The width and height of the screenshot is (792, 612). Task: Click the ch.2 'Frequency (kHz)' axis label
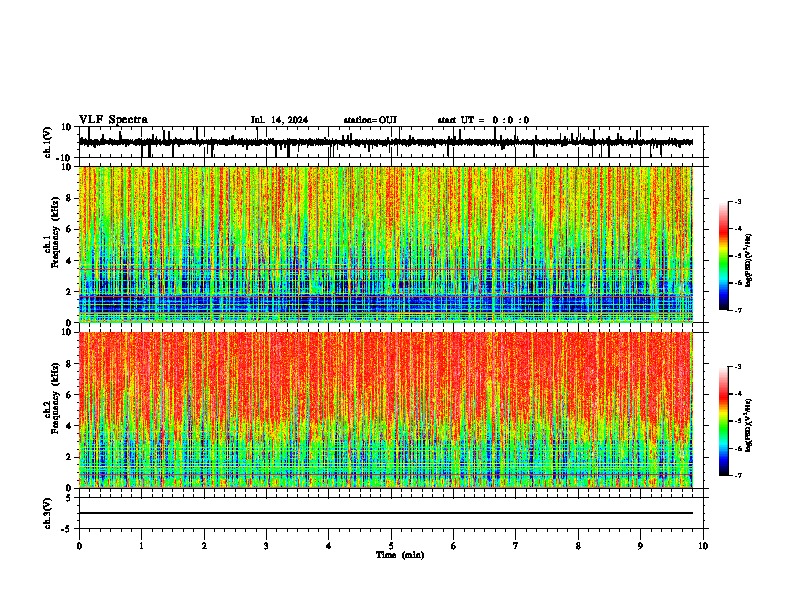tap(55, 398)
